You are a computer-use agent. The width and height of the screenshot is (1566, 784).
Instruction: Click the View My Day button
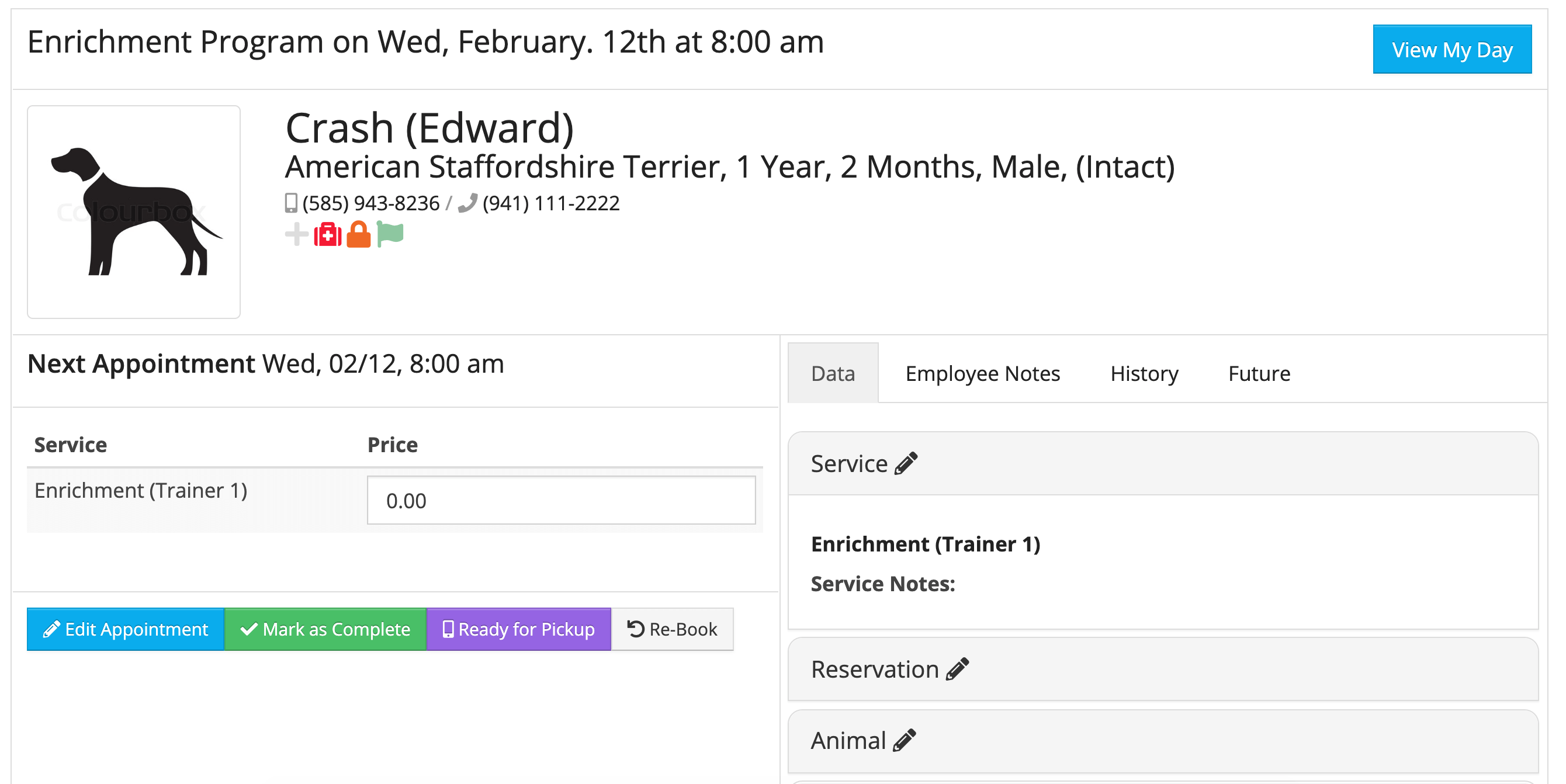(x=1451, y=50)
